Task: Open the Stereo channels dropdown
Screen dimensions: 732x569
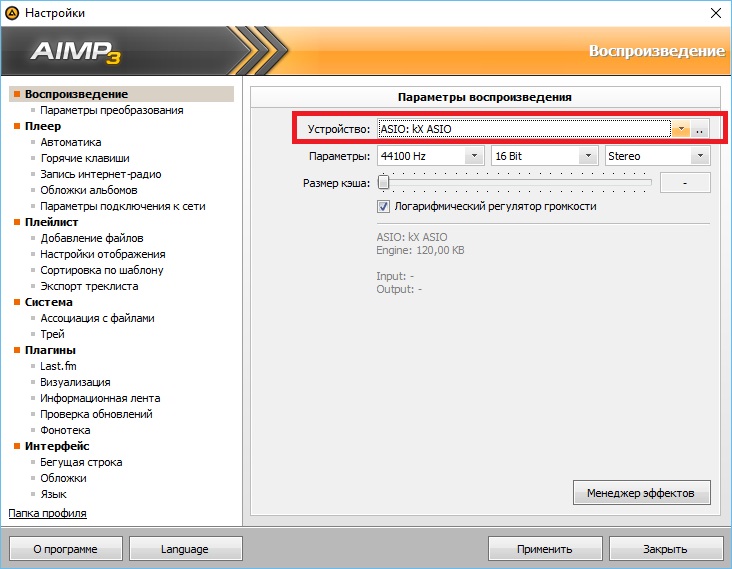Action: 700,156
